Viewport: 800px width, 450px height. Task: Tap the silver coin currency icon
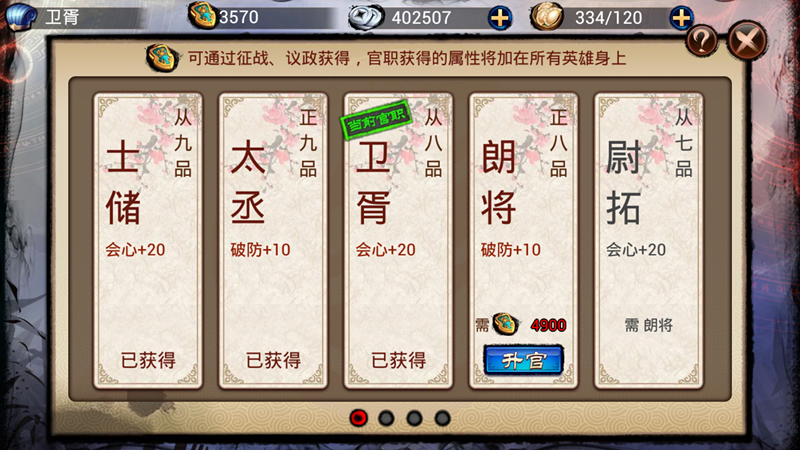pyautogui.click(x=365, y=17)
